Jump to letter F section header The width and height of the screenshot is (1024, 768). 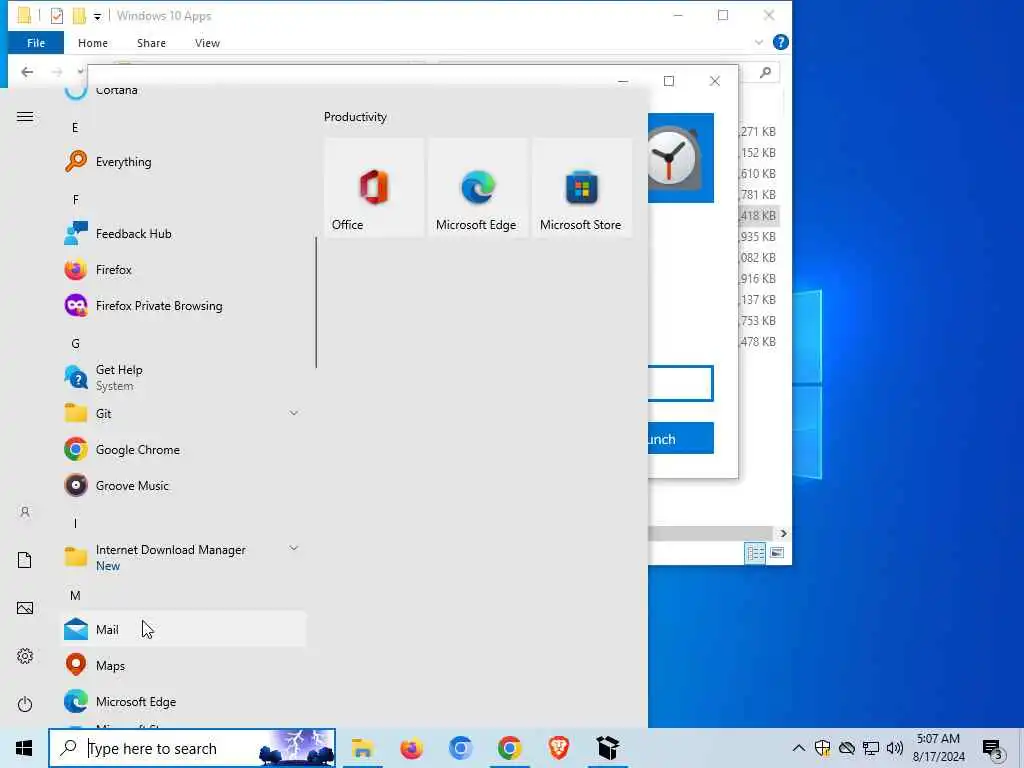(75, 199)
